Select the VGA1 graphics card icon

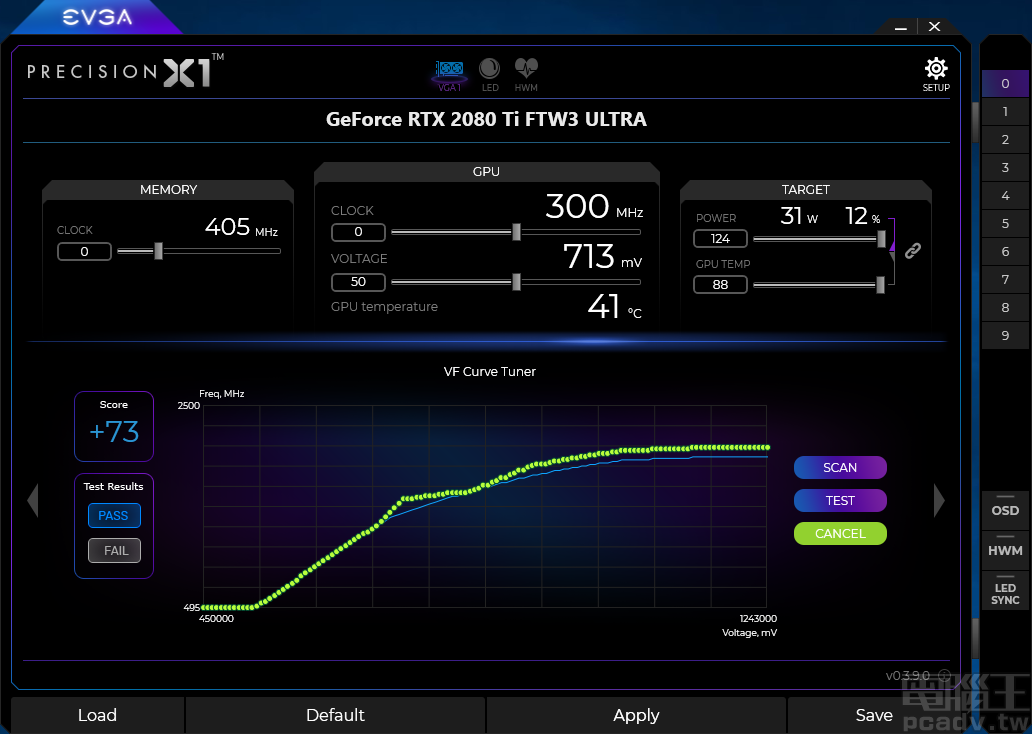click(x=450, y=75)
